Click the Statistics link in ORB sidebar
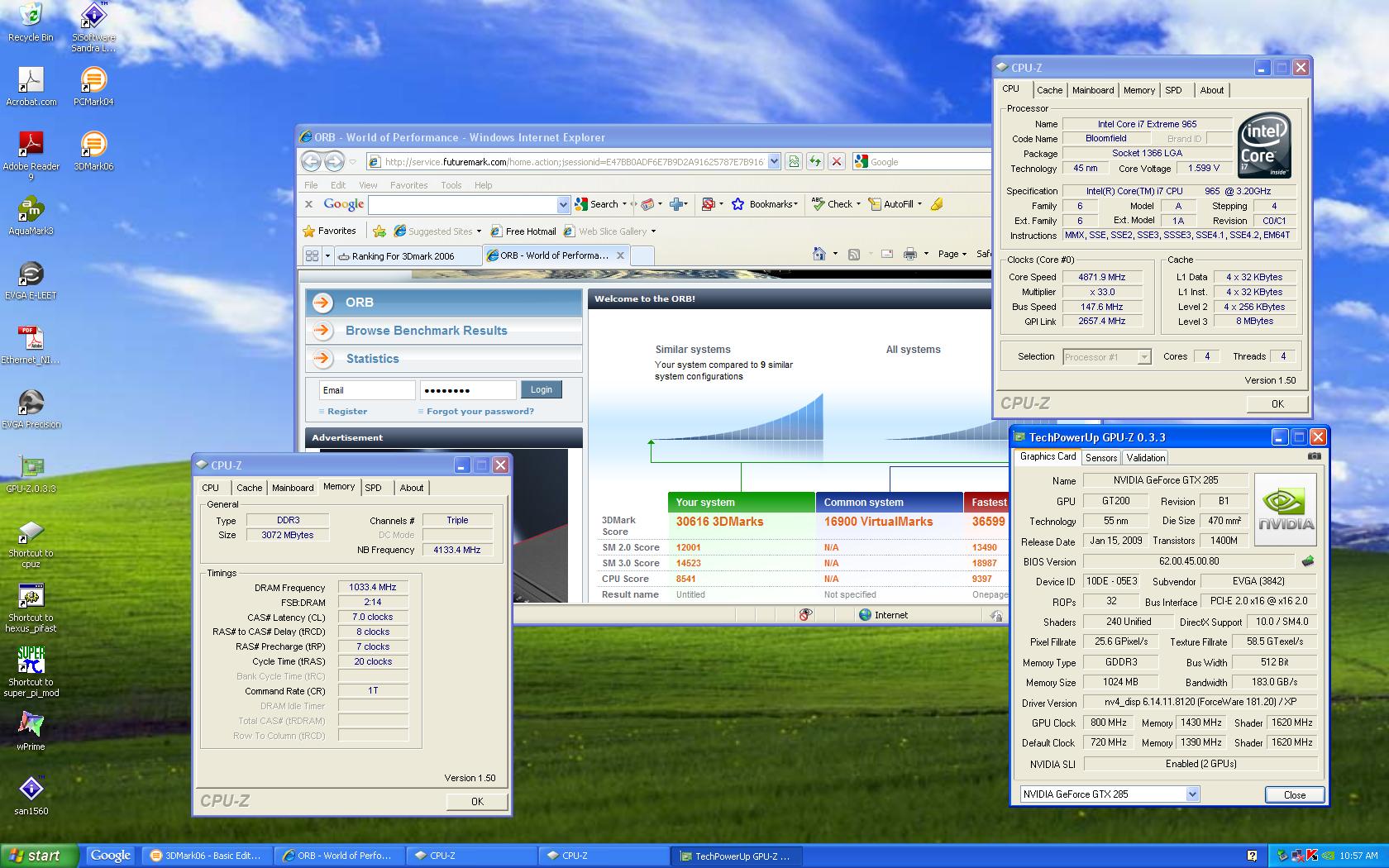This screenshot has width=1389, height=868. [372, 359]
